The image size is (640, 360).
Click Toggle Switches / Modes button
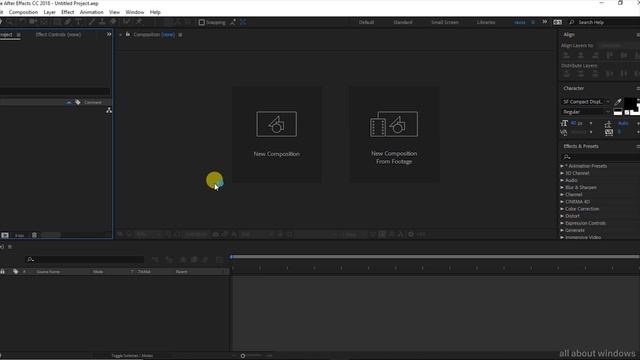132,356
